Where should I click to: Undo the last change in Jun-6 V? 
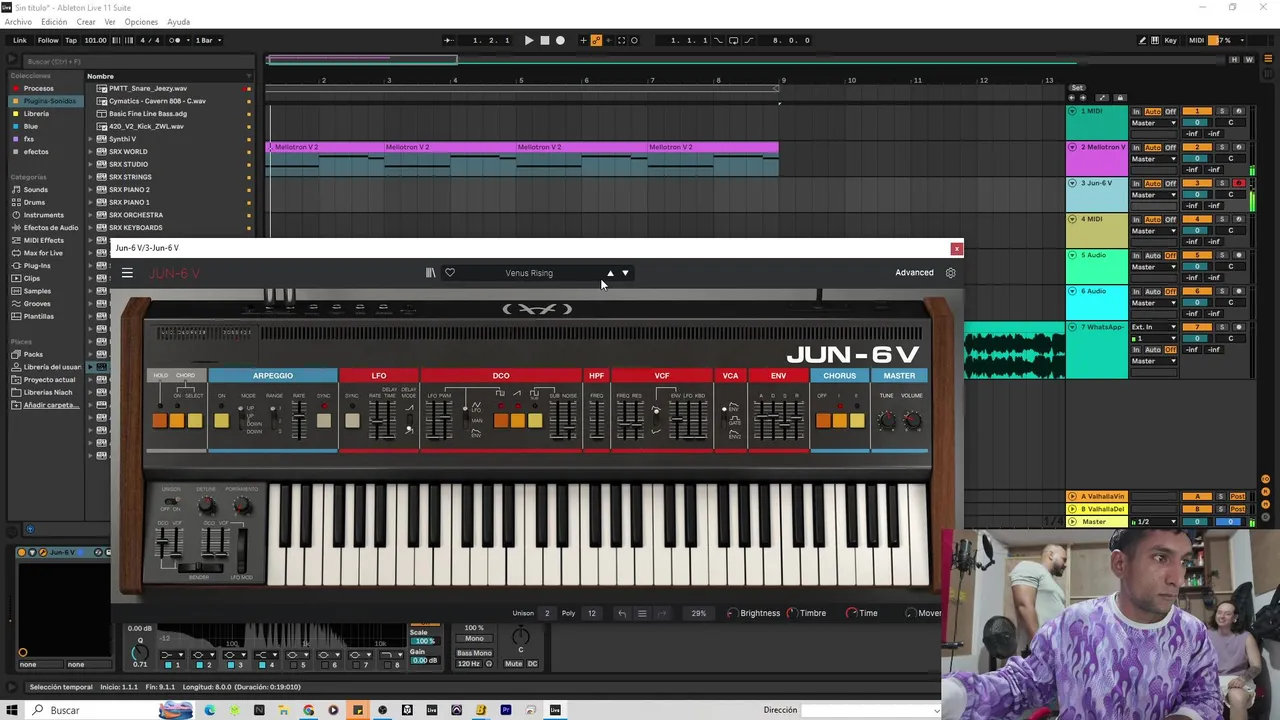coord(622,613)
